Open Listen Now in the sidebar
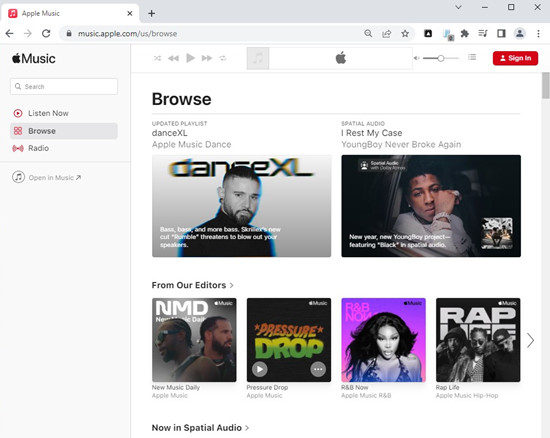This screenshot has height=438, width=550. pos(64,113)
